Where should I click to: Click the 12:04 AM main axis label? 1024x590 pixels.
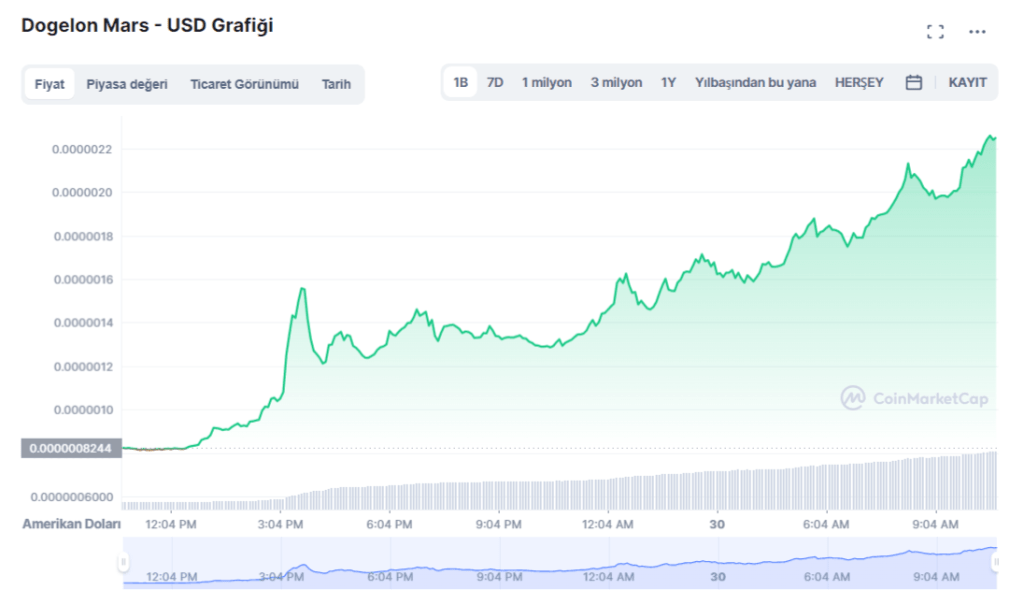(607, 525)
